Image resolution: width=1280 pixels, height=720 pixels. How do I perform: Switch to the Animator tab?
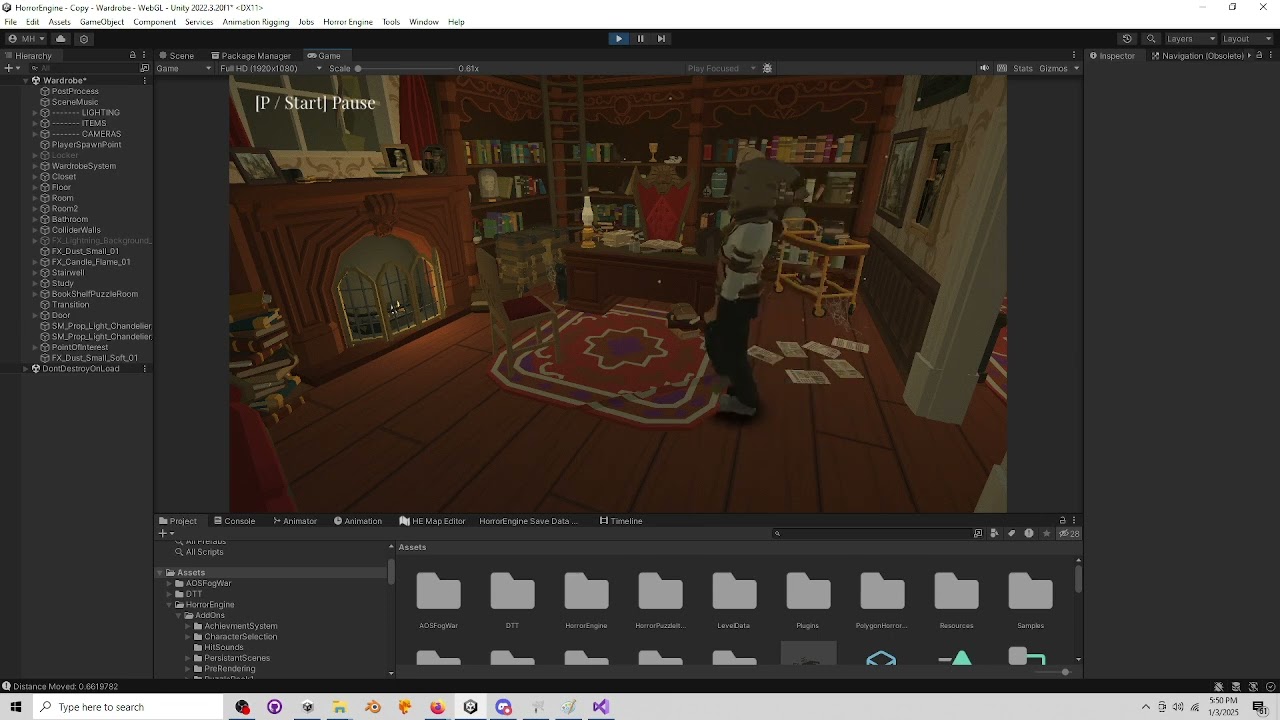pyautogui.click(x=295, y=521)
